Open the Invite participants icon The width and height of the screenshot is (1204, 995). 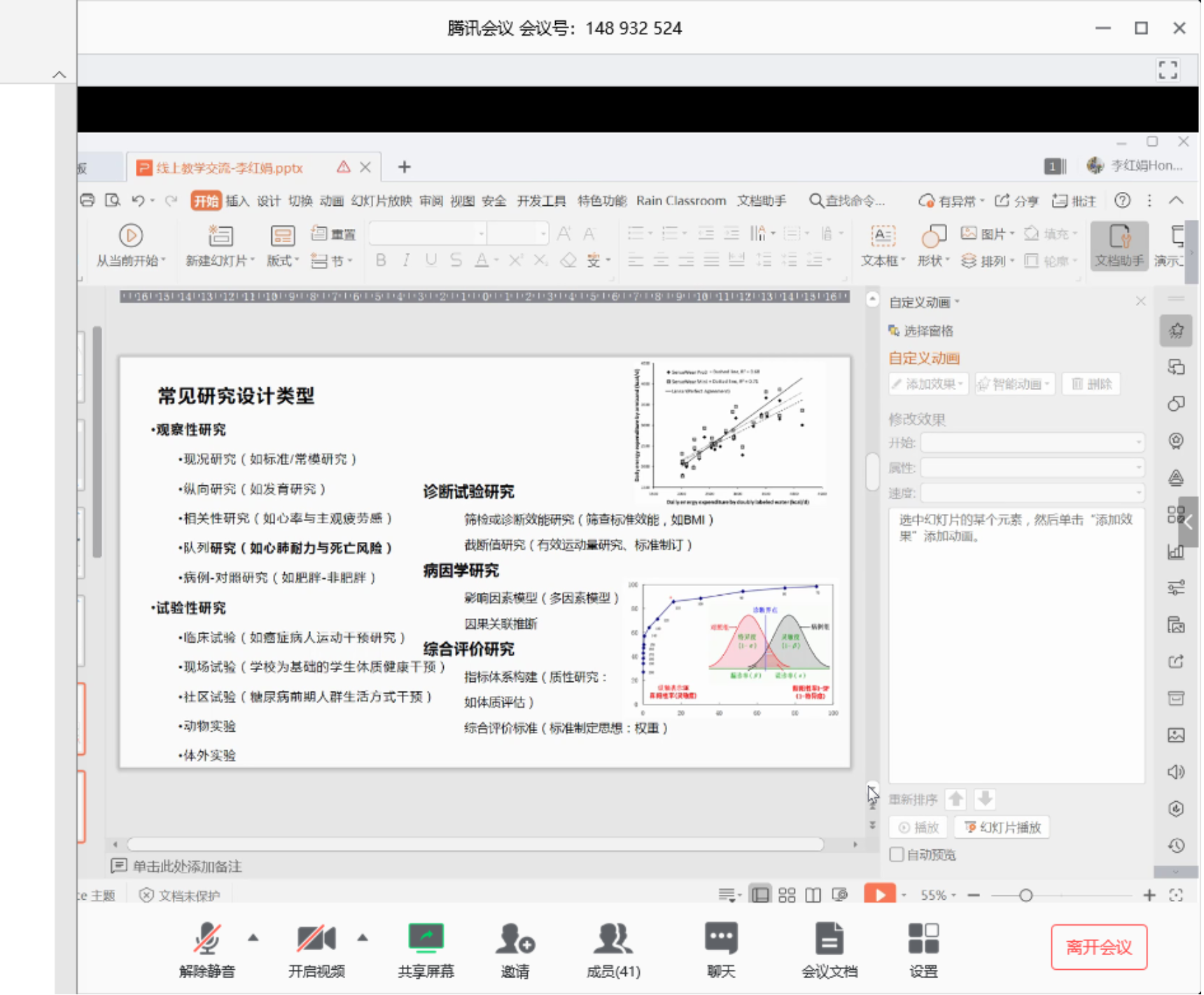click(515, 939)
